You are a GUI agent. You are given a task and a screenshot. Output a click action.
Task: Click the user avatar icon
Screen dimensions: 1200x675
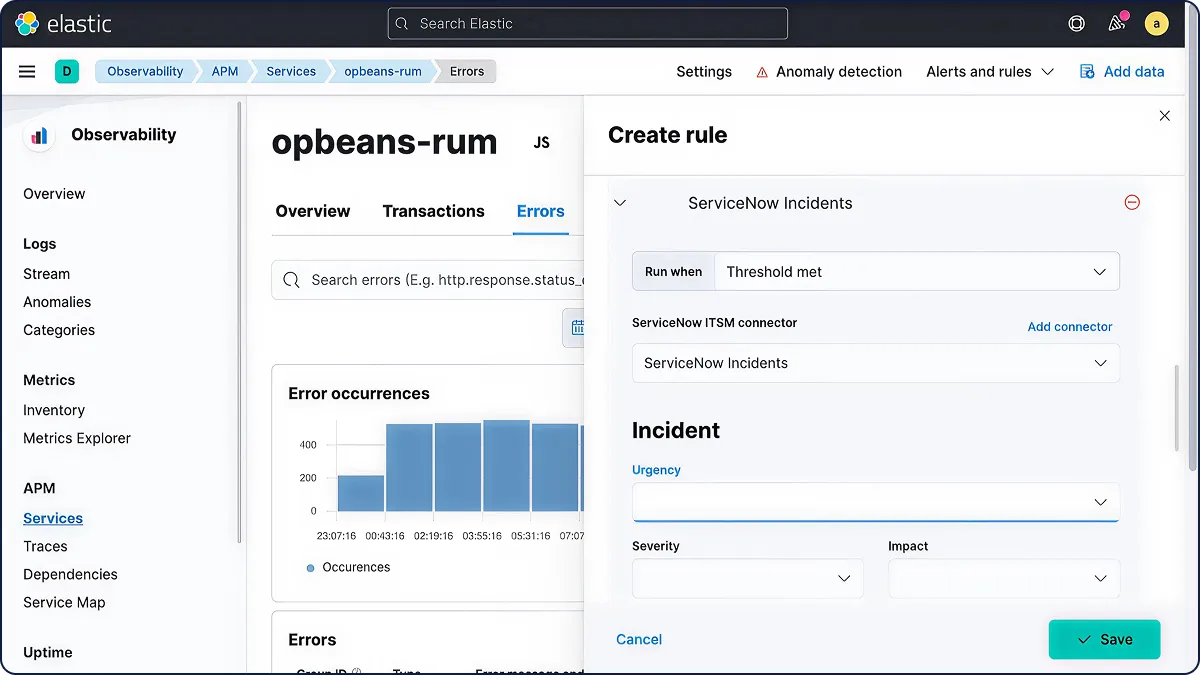tap(1157, 24)
